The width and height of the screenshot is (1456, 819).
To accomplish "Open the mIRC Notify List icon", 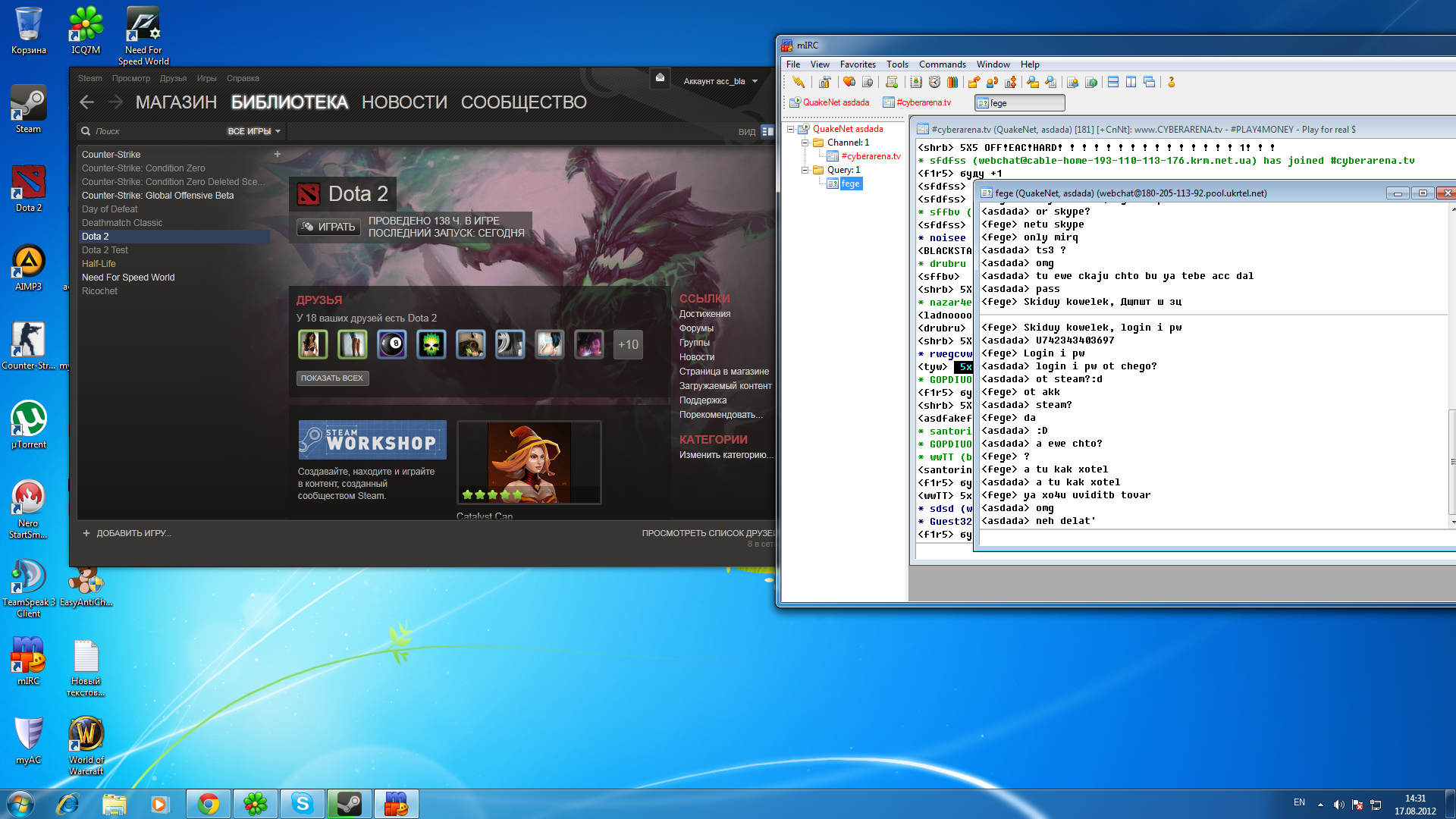I will 1072,82.
